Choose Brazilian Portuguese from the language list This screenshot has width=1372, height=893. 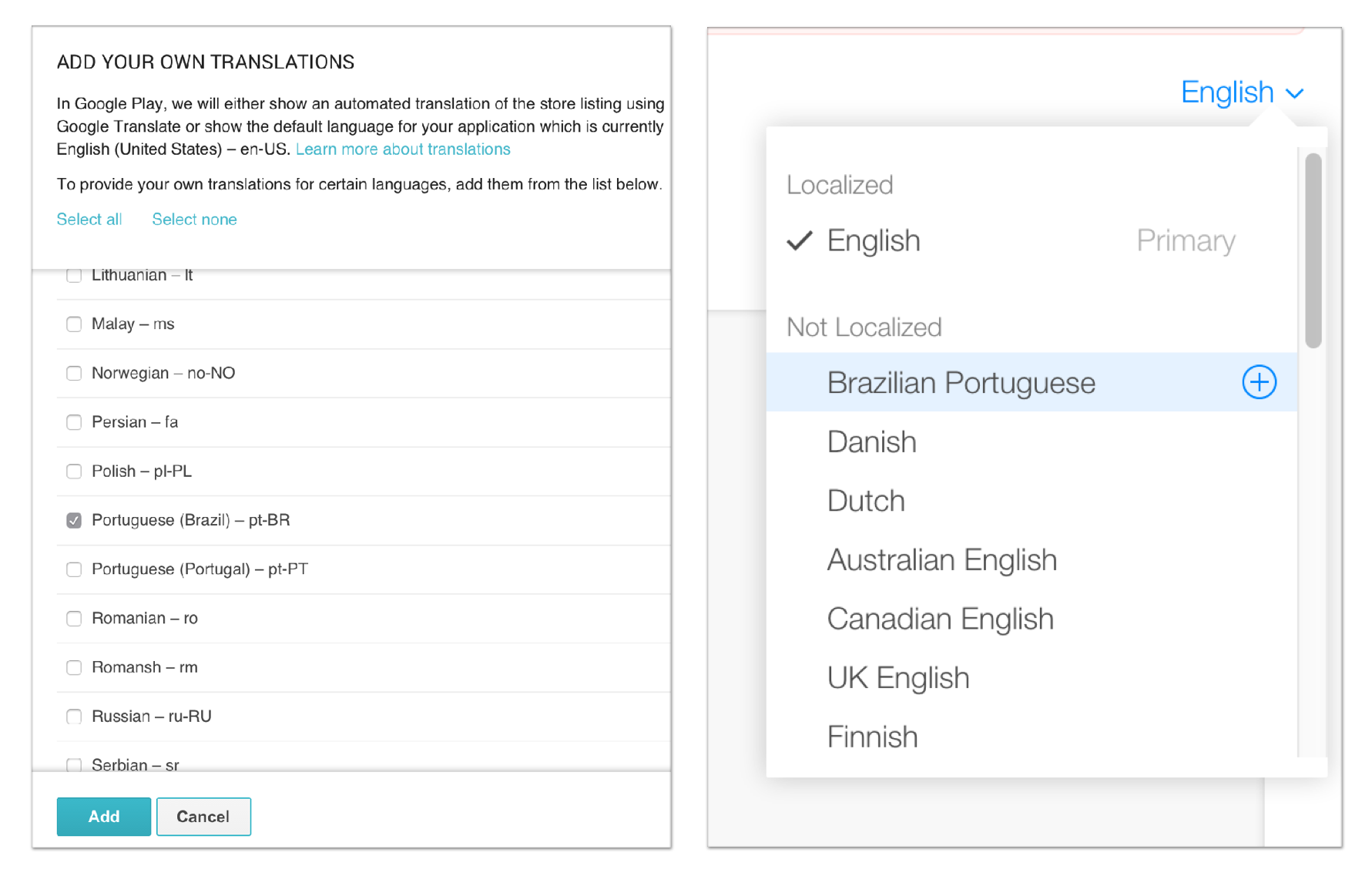pyautogui.click(x=1032, y=382)
